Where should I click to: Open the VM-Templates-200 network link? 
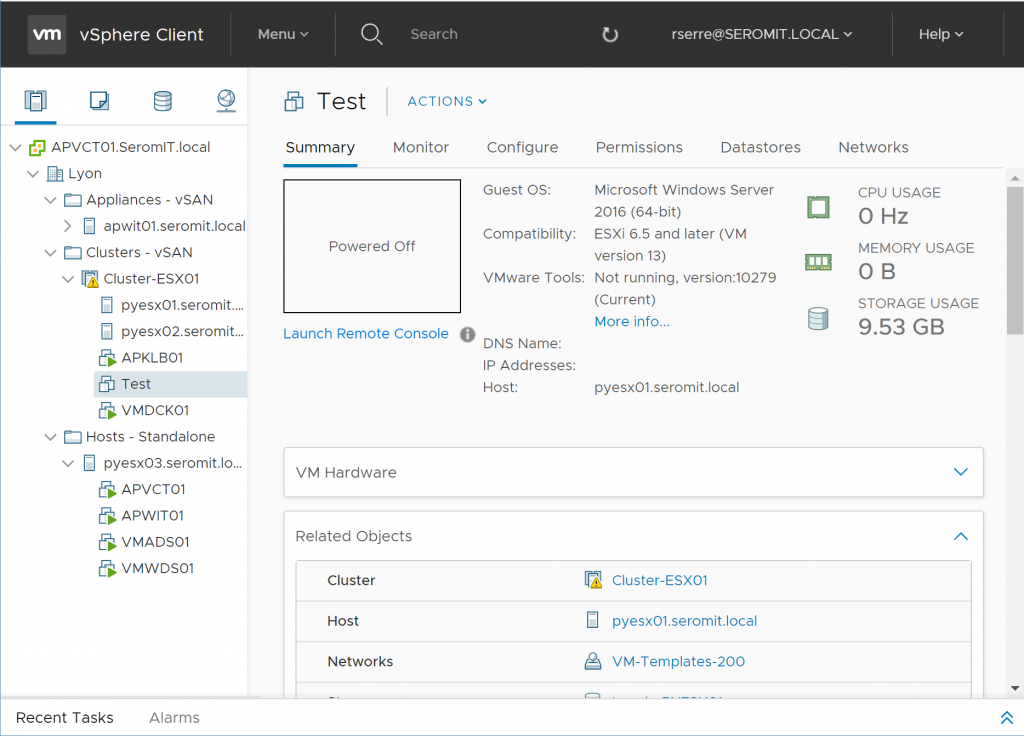pyautogui.click(x=678, y=661)
